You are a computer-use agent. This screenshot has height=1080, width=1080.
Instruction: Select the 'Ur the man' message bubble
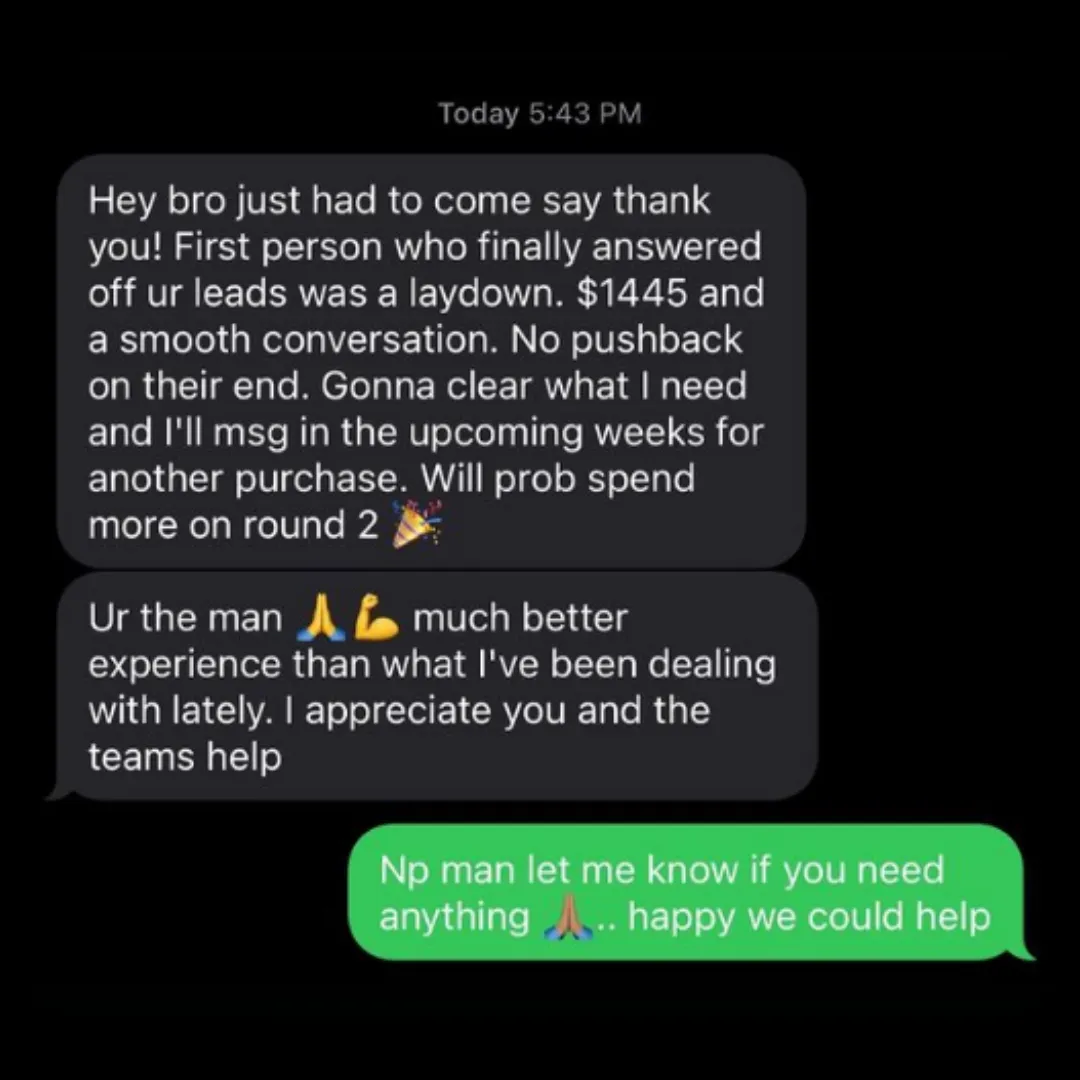(x=437, y=686)
